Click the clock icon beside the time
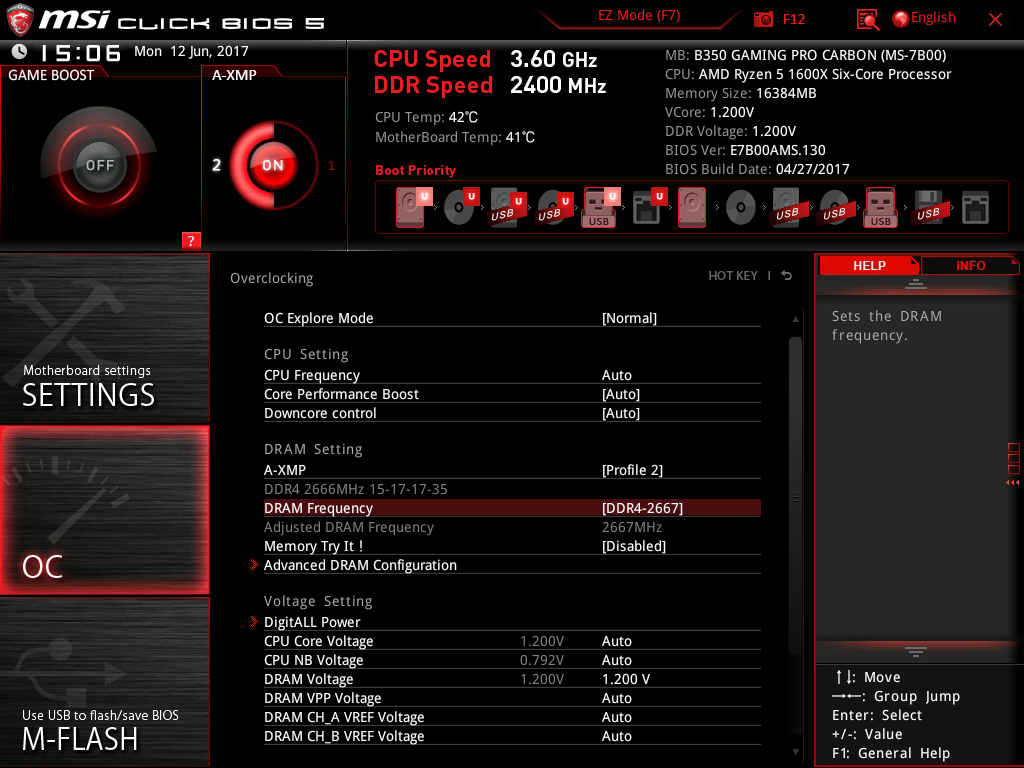The image size is (1024, 768). (20, 52)
